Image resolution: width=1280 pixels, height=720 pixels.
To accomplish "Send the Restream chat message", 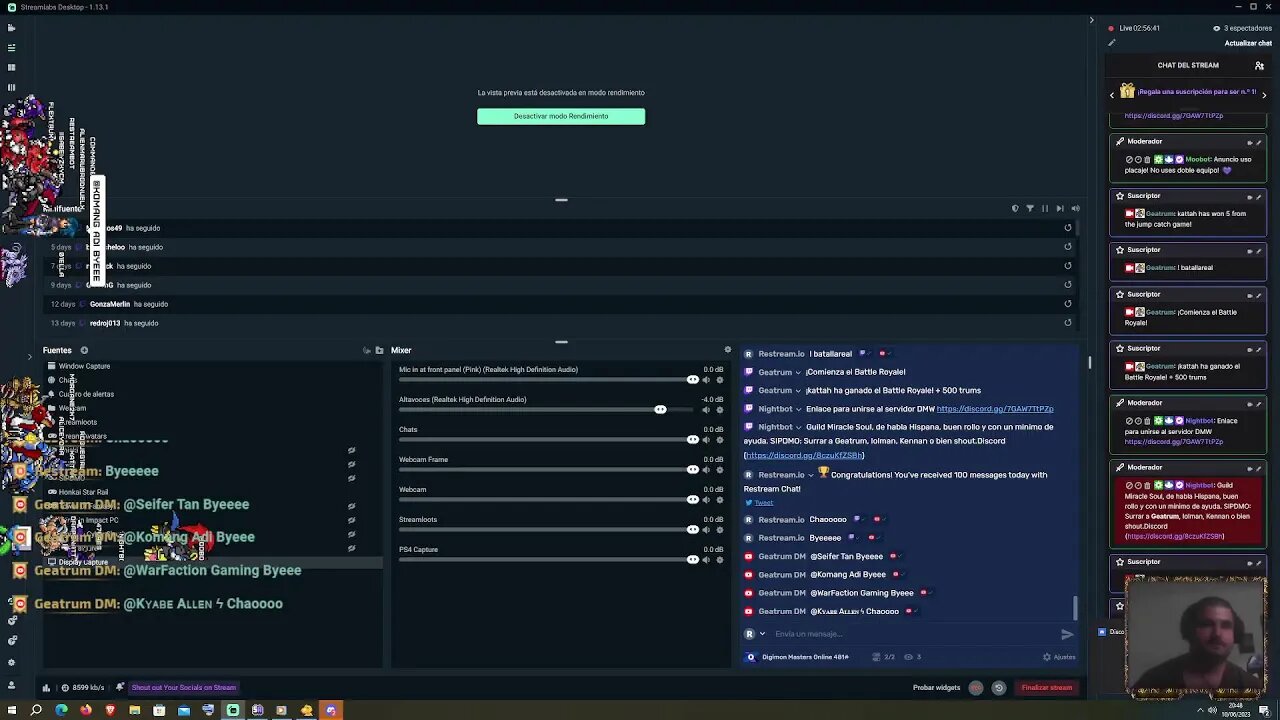I will click(1067, 634).
